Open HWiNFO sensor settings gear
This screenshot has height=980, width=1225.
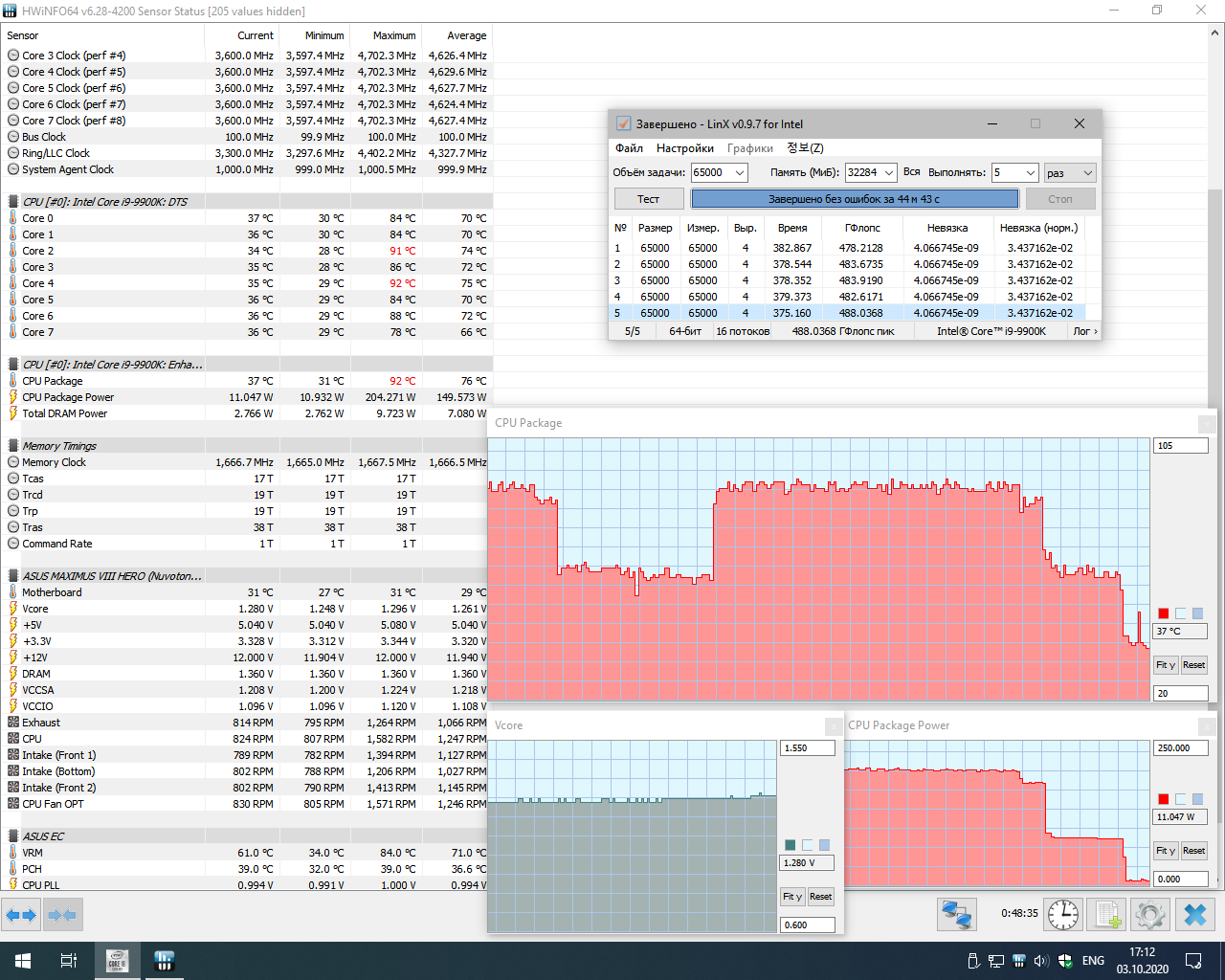click(x=1150, y=915)
